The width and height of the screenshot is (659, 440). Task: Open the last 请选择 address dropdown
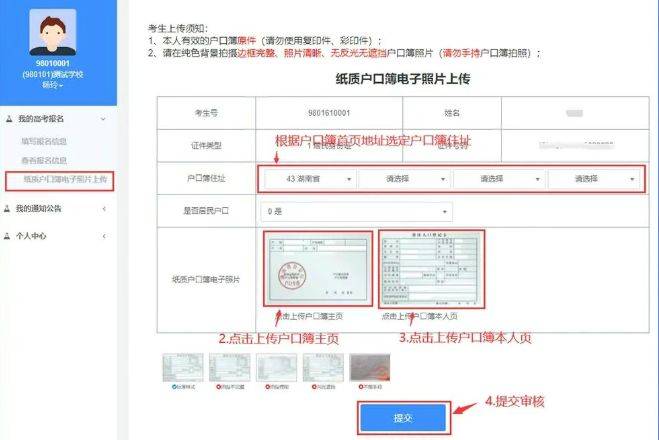[x=594, y=179]
